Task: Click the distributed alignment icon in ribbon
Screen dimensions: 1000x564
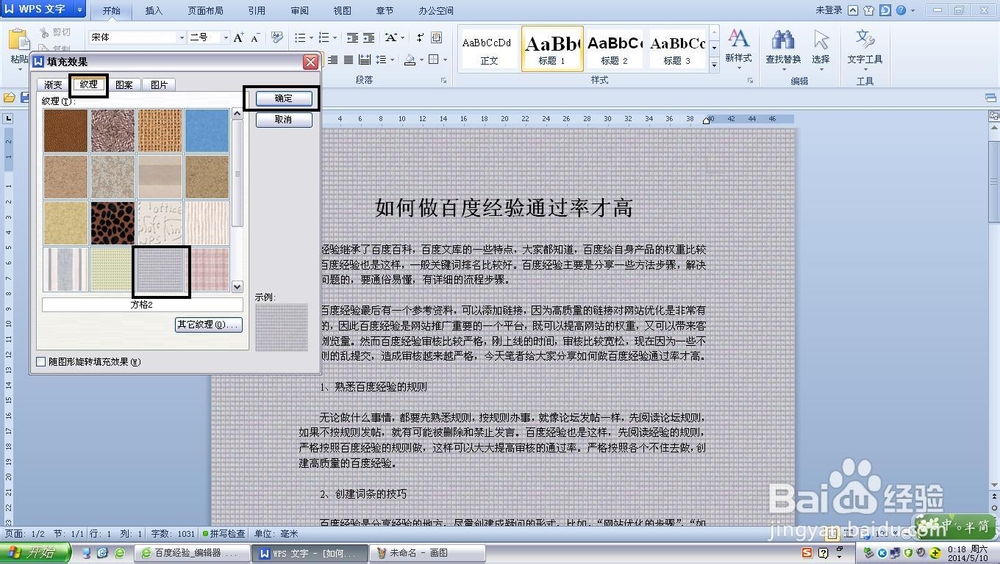Action: [364, 59]
